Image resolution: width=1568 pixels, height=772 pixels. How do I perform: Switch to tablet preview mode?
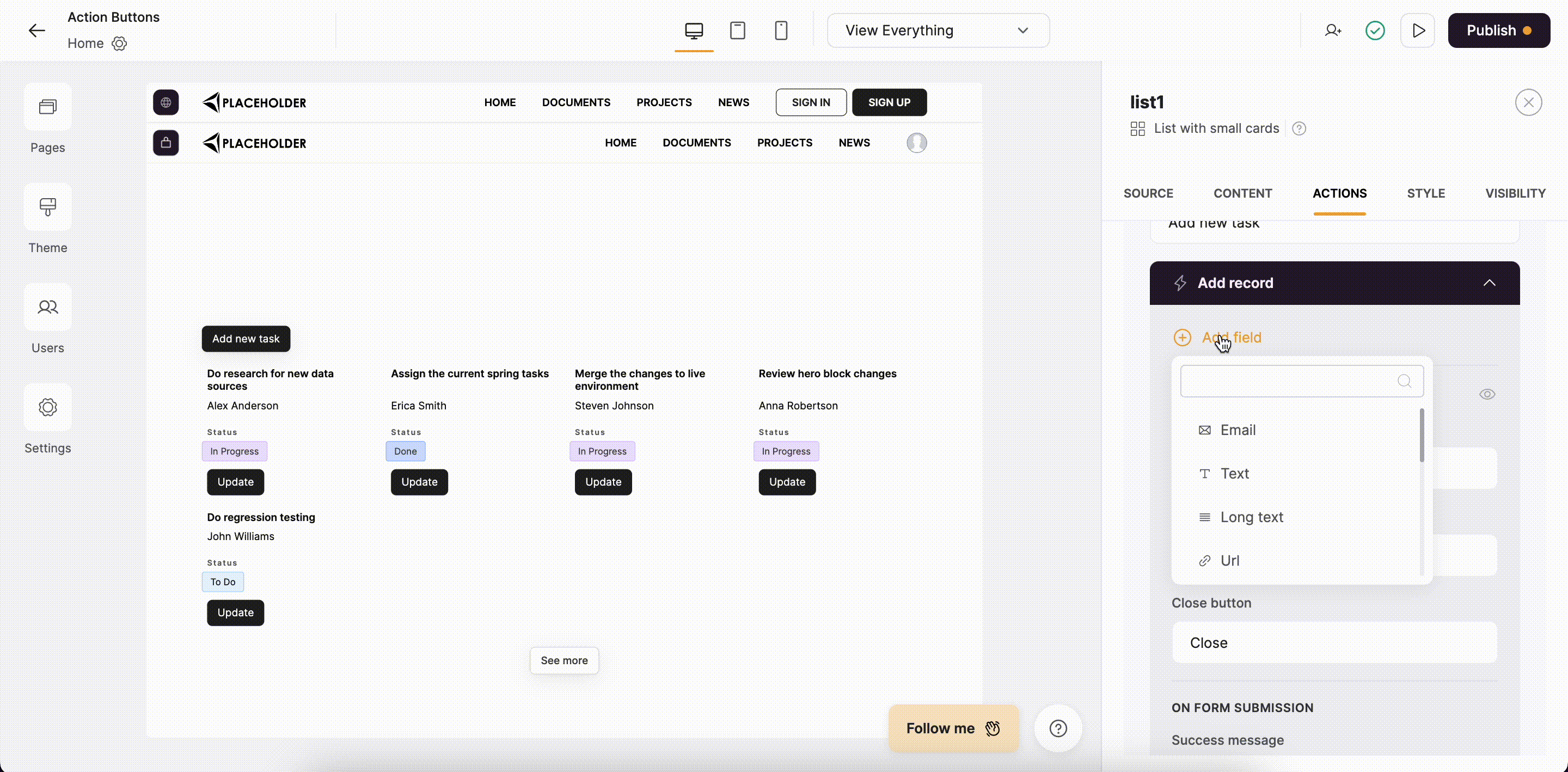(738, 30)
